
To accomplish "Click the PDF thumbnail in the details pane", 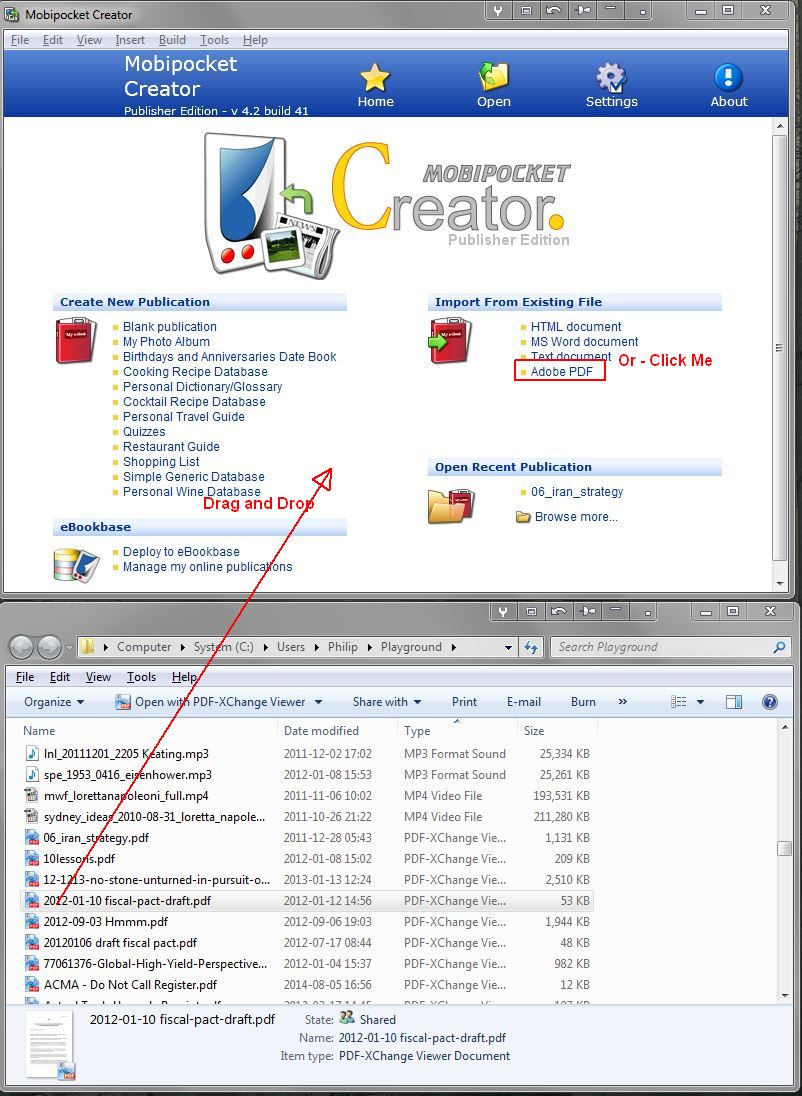I will [x=50, y=1043].
